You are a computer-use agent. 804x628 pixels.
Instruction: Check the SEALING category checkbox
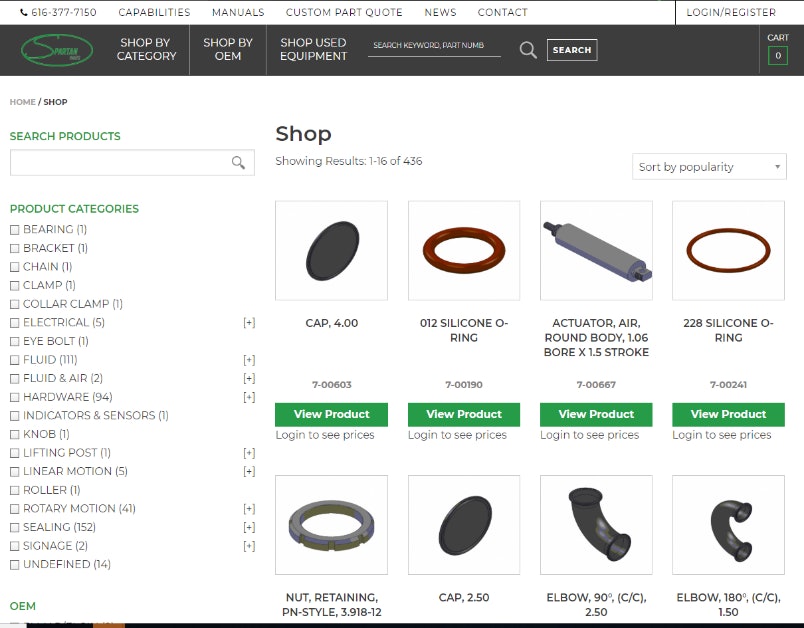pos(14,527)
